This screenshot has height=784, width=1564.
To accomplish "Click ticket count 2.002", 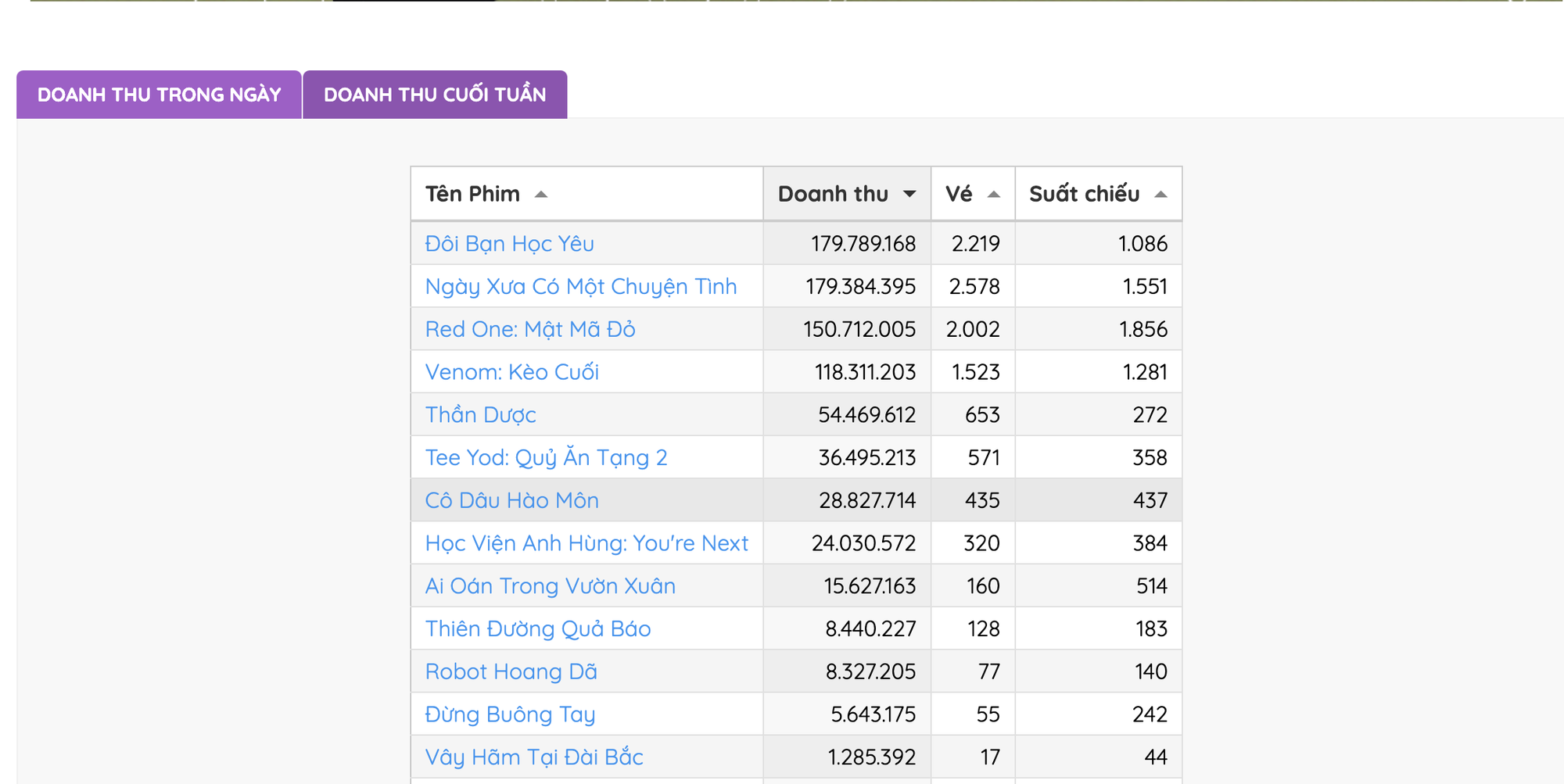I will coord(973,329).
